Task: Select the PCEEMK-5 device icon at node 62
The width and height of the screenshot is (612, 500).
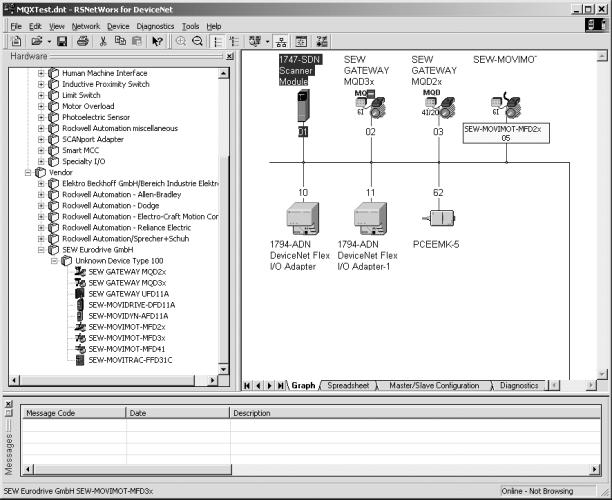Action: (439, 218)
